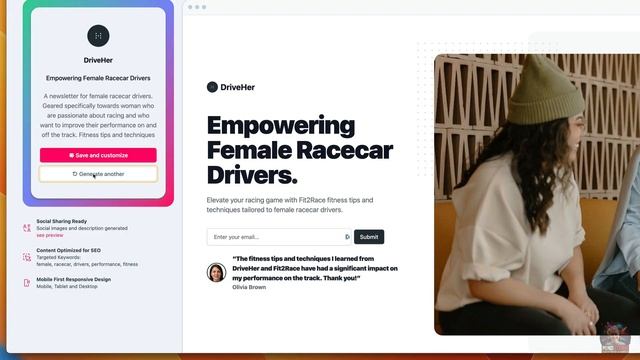Screen dimensions: 640x360
Task: Click the Social Sharing Ready icon
Action: tap(27, 228)
